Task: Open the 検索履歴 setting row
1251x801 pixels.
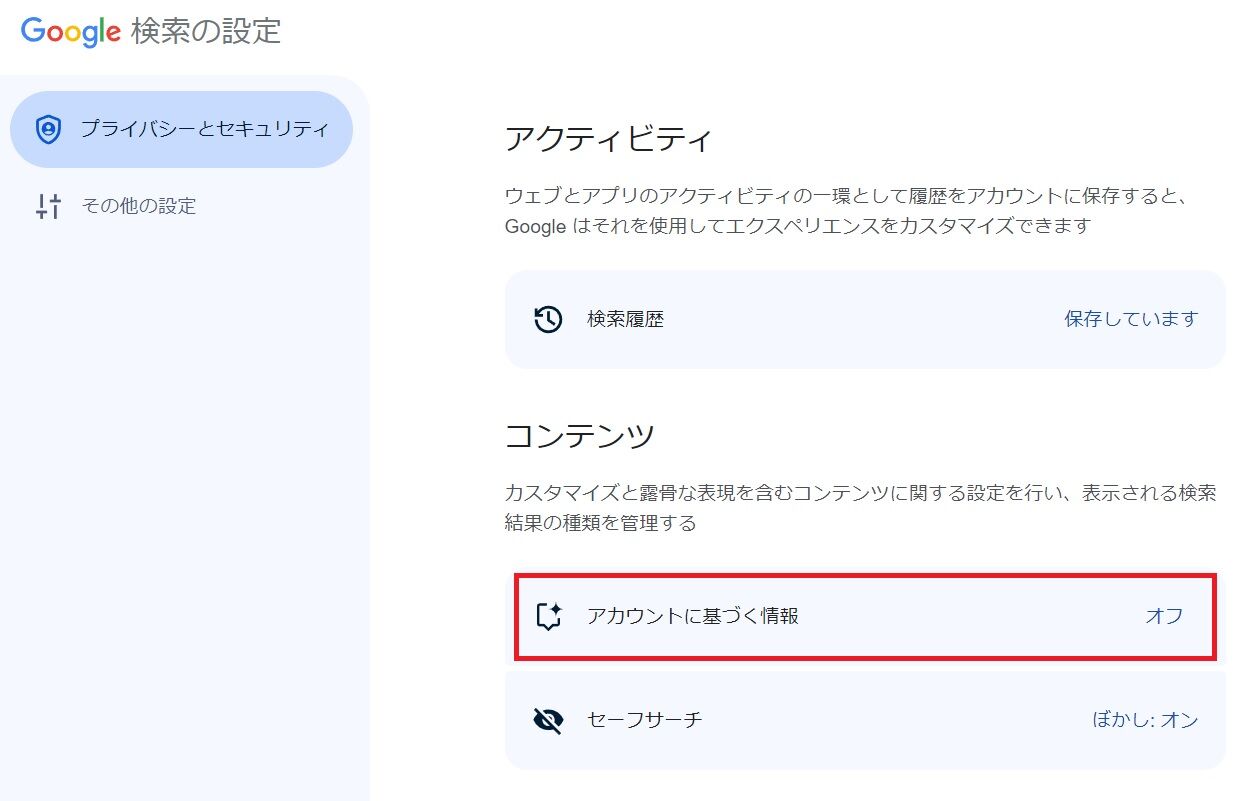Action: point(864,319)
